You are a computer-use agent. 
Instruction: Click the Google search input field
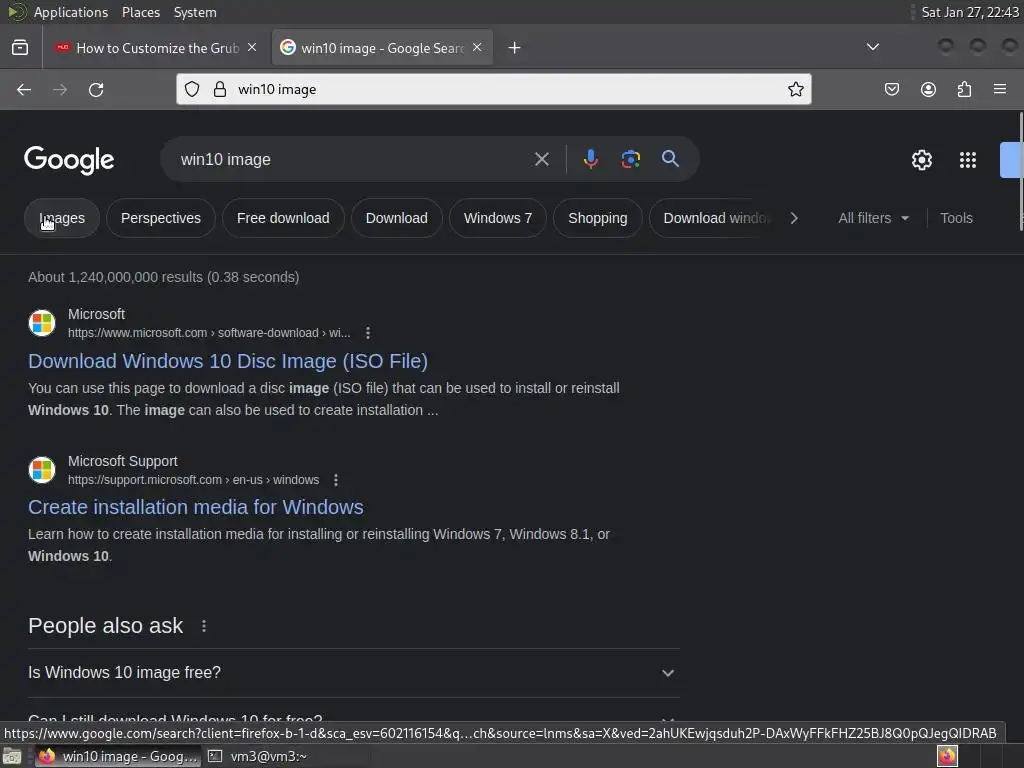[353, 159]
